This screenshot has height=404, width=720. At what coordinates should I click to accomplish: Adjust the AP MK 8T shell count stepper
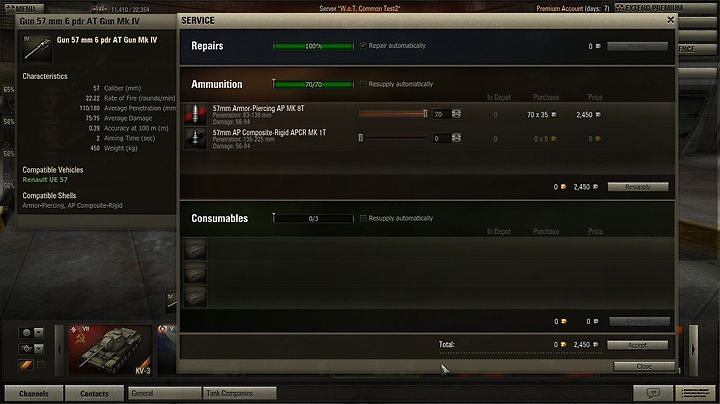coord(456,114)
